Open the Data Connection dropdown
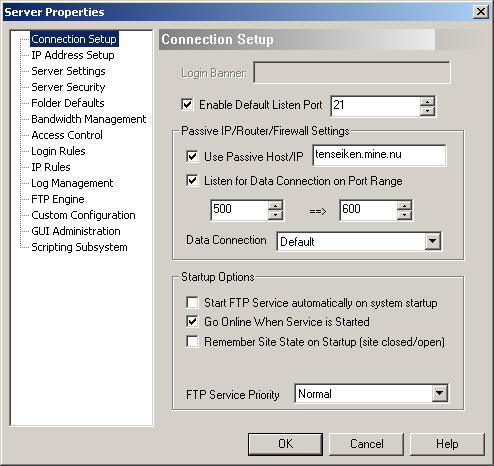This screenshot has height=466, width=494. [x=432, y=241]
